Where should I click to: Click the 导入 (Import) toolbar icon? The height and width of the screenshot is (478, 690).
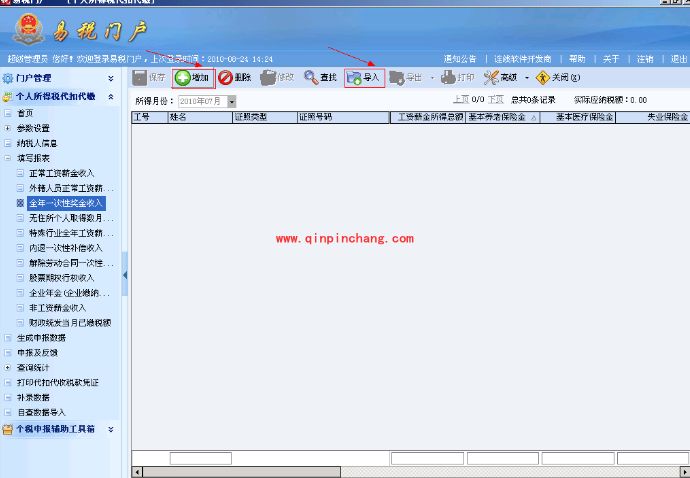tap(353, 77)
